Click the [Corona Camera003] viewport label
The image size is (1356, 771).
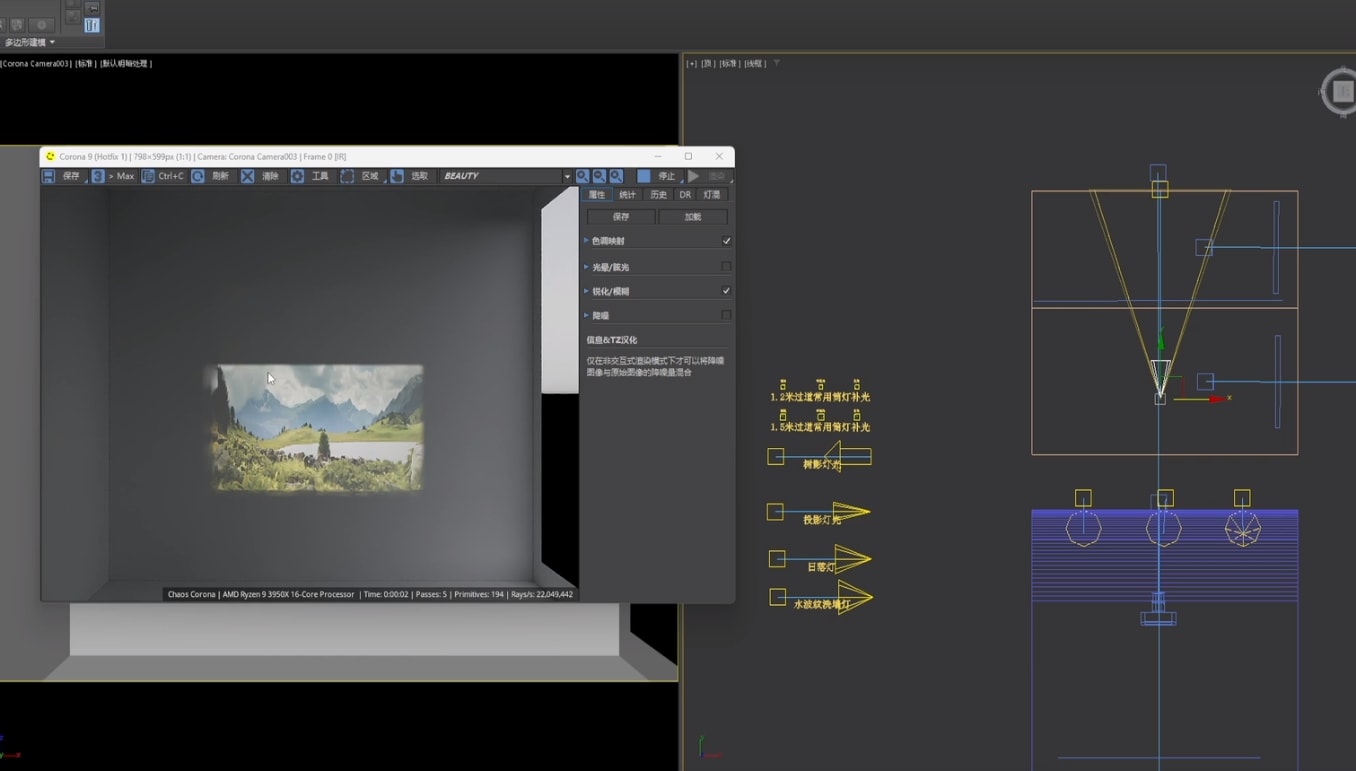point(35,63)
